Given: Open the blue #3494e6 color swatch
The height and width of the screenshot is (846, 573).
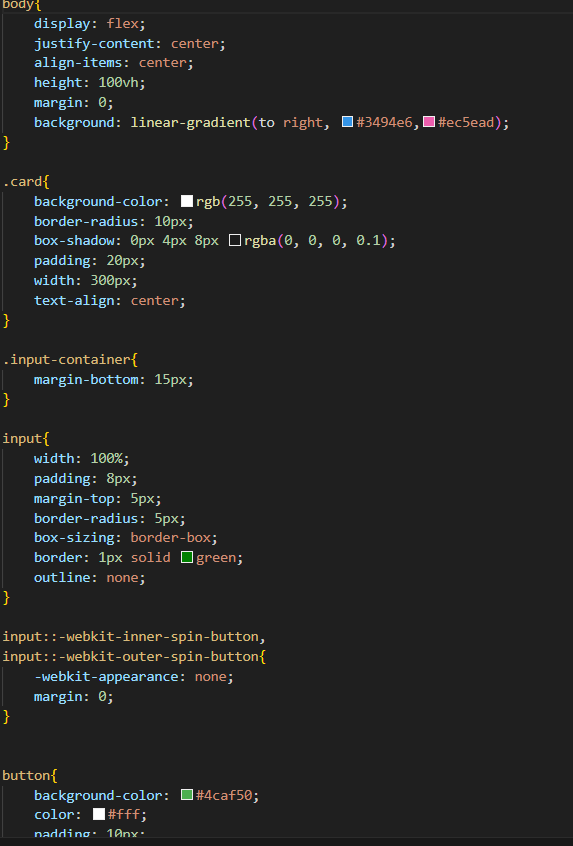Looking at the screenshot, I should tap(347, 122).
